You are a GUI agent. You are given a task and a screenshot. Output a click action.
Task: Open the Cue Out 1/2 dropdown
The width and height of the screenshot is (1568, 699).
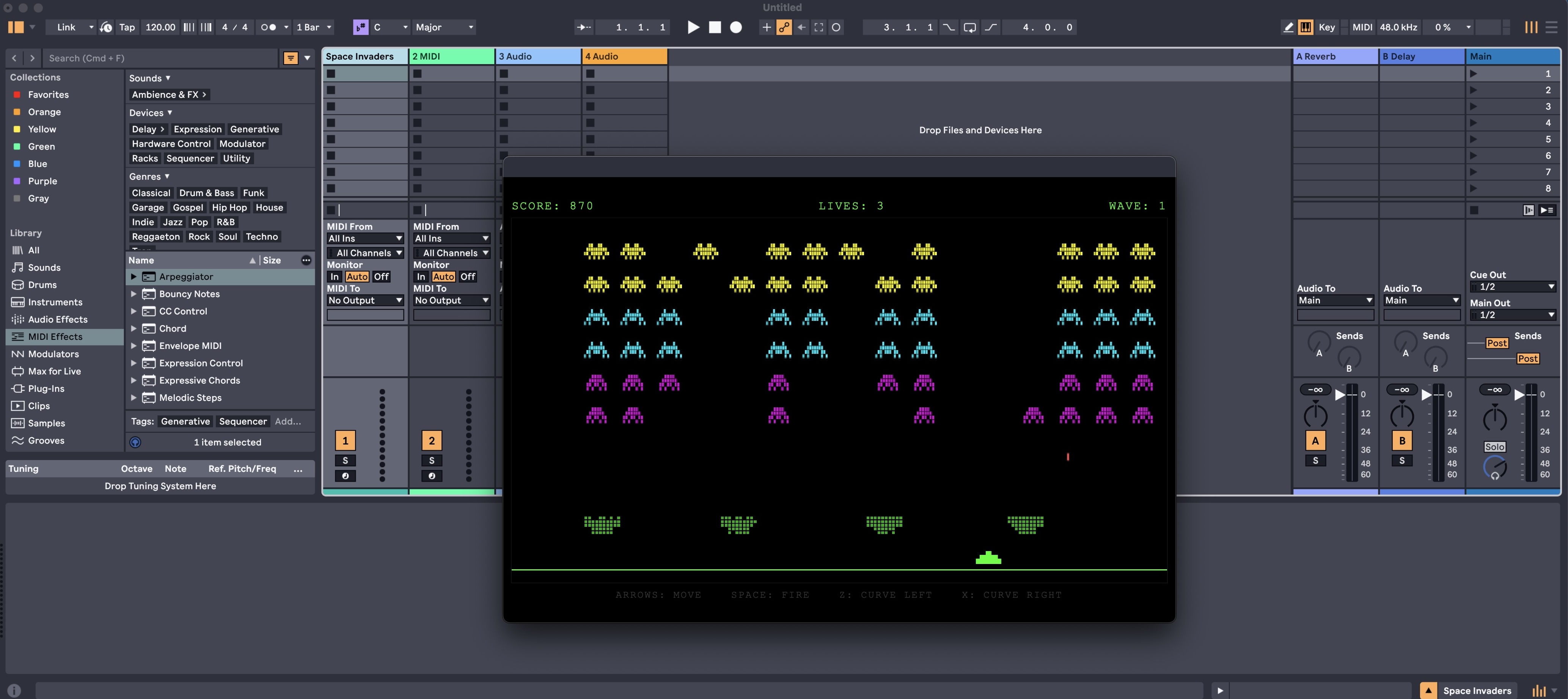pos(1513,287)
